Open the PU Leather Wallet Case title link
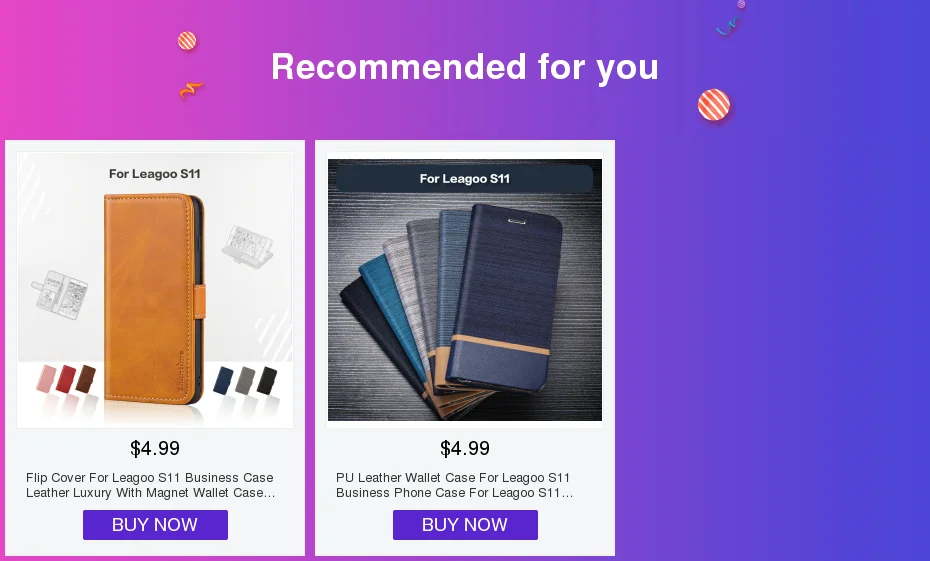Viewport: 930px width, 561px height. pos(454,485)
